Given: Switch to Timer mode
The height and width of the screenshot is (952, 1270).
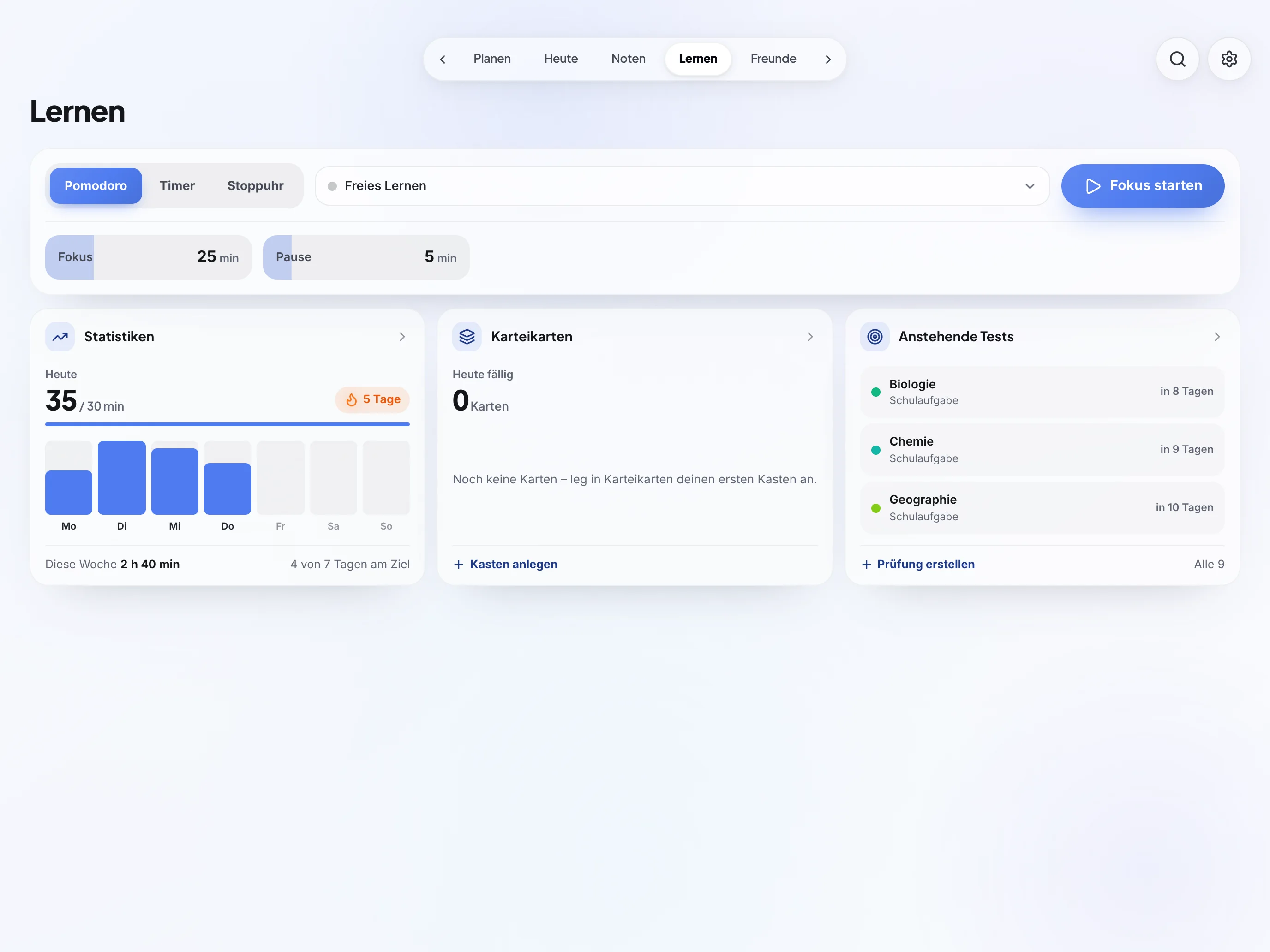Looking at the screenshot, I should point(177,186).
